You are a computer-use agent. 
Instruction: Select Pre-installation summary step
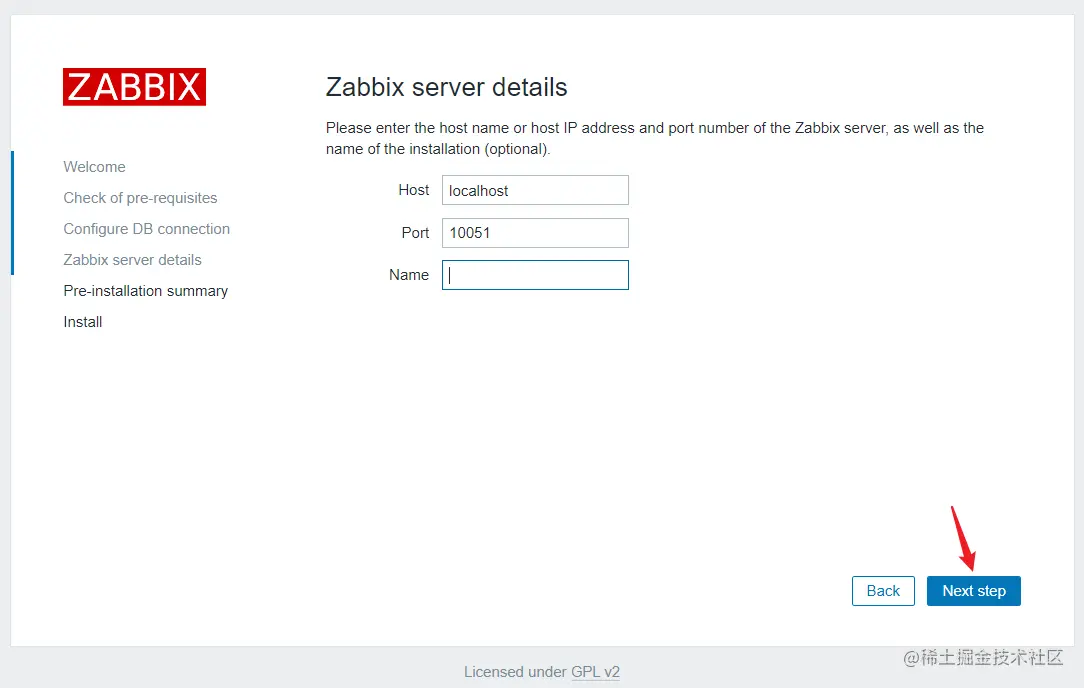point(146,291)
